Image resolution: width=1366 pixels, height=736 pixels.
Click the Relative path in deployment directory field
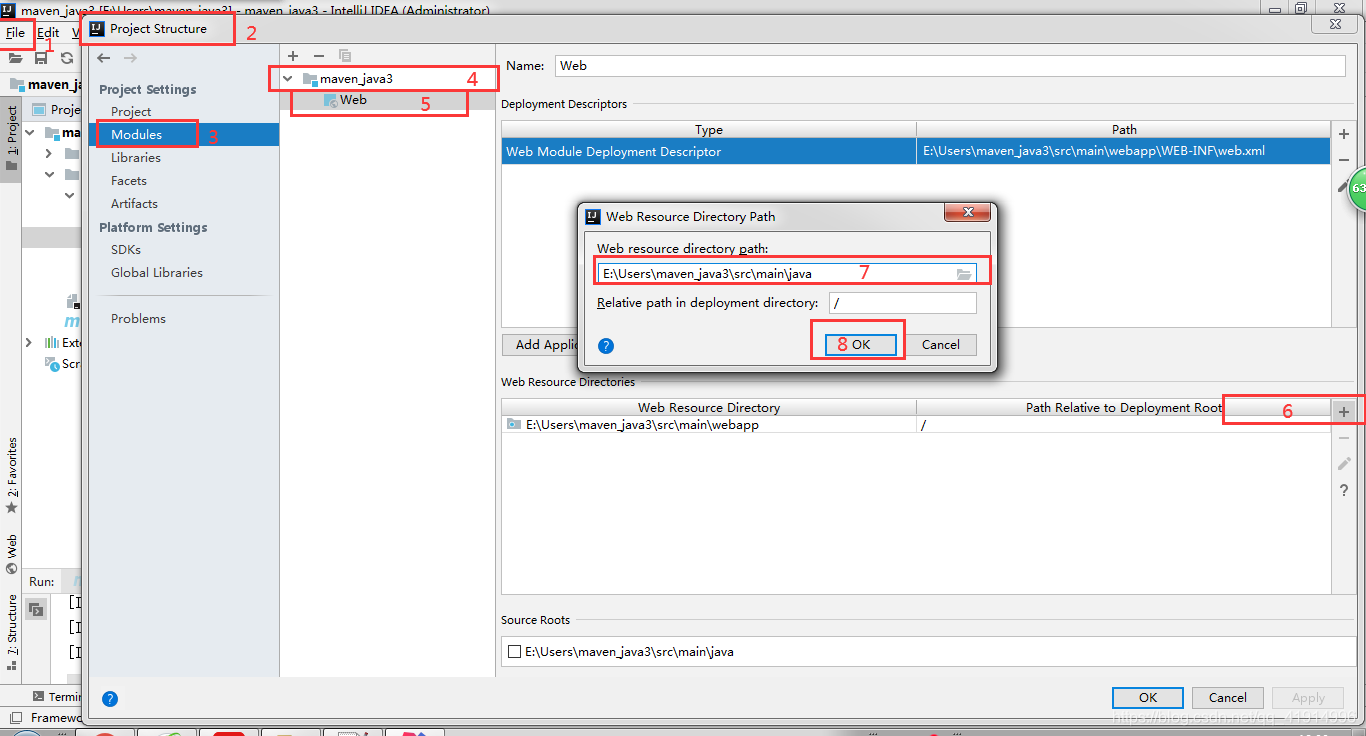903,302
